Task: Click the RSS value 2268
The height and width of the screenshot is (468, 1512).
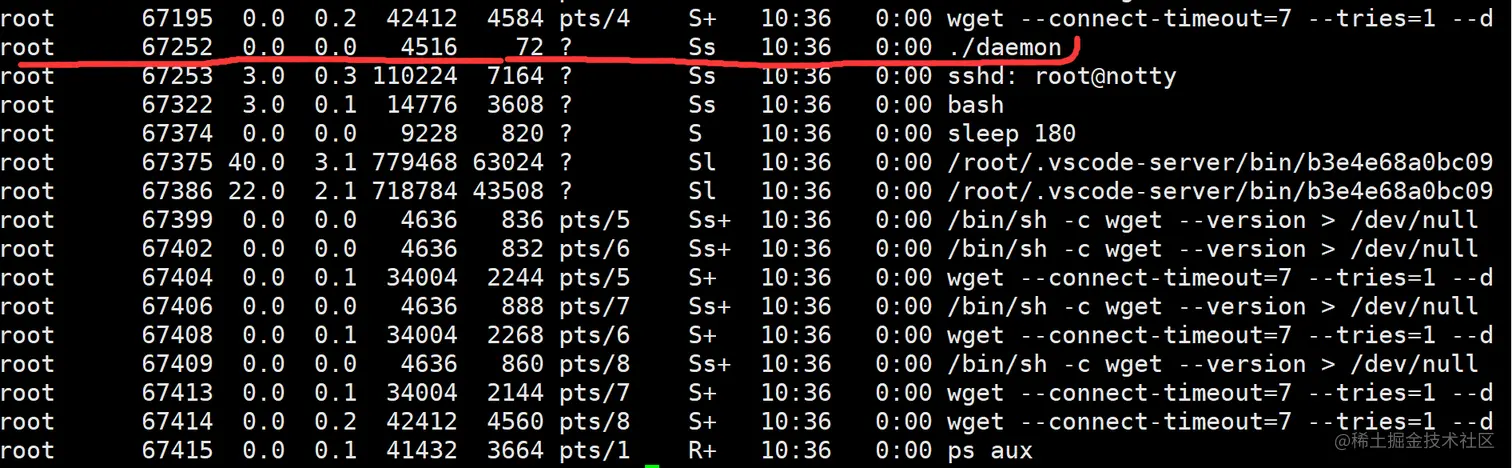Action: 515,336
